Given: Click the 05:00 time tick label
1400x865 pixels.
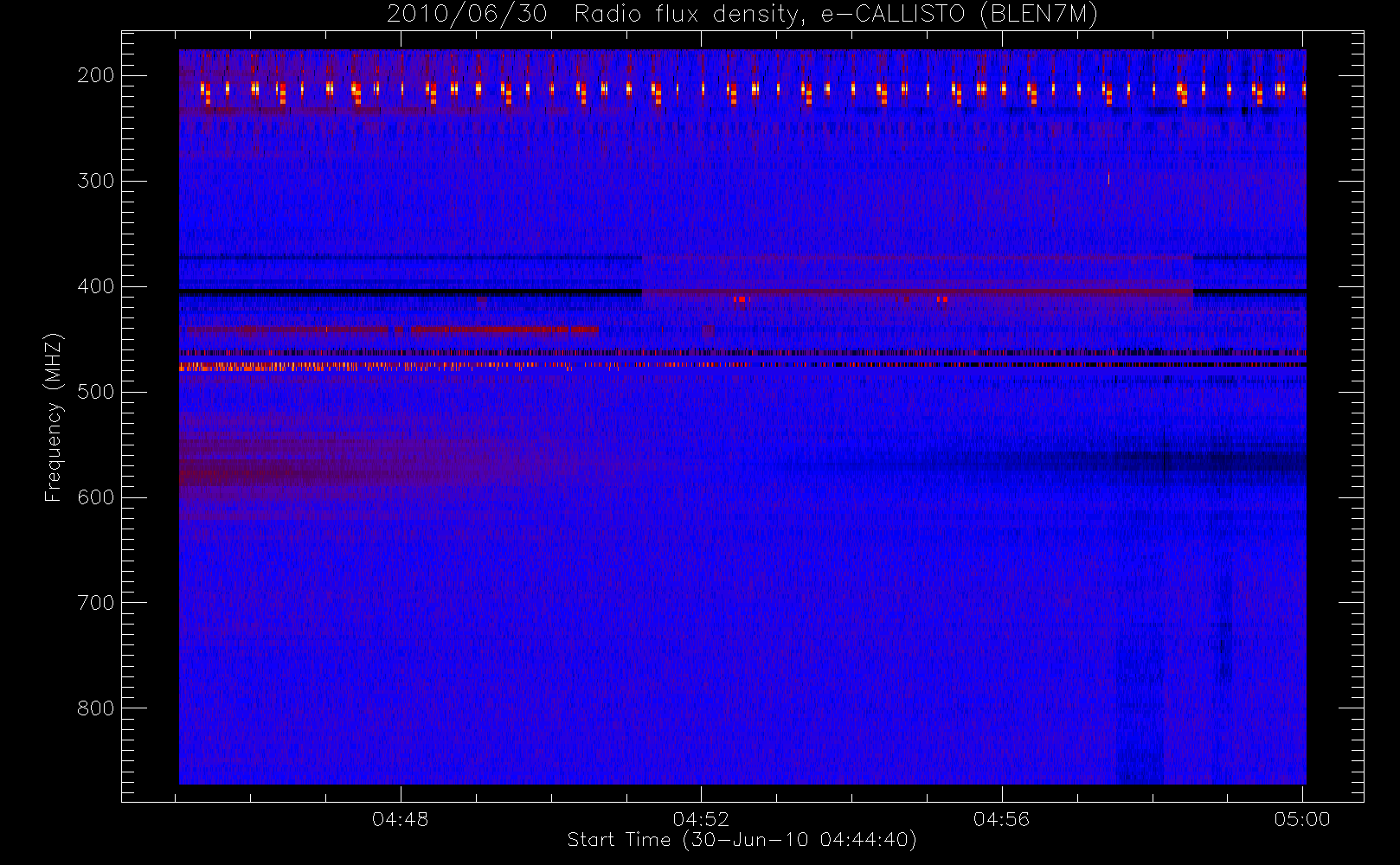Looking at the screenshot, I should coord(1302,819).
